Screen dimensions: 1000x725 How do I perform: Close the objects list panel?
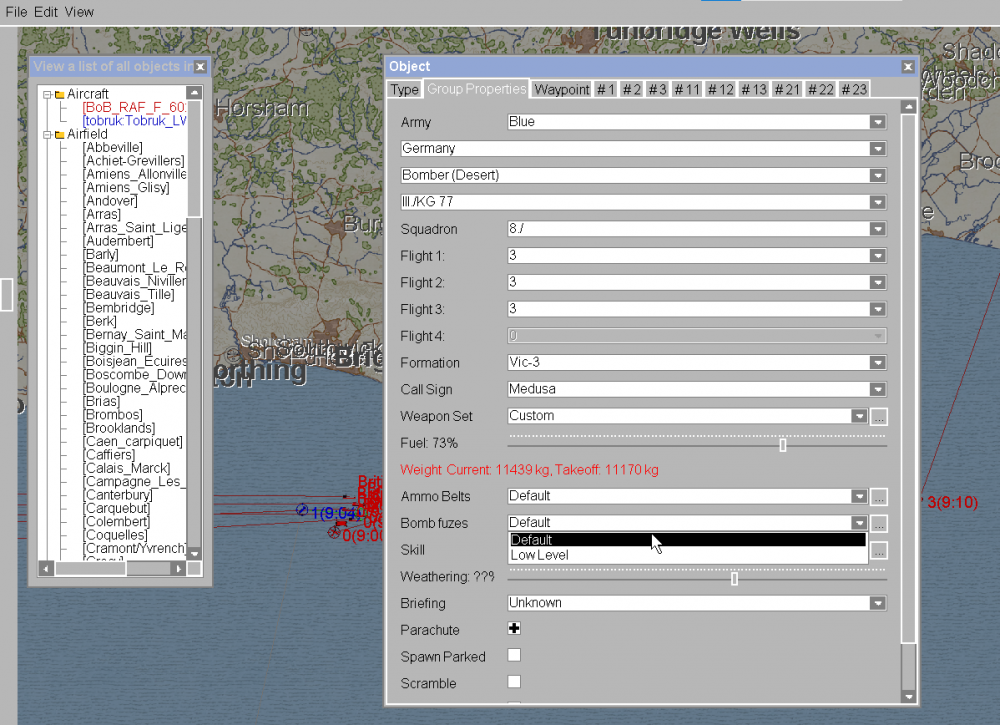(x=200, y=67)
